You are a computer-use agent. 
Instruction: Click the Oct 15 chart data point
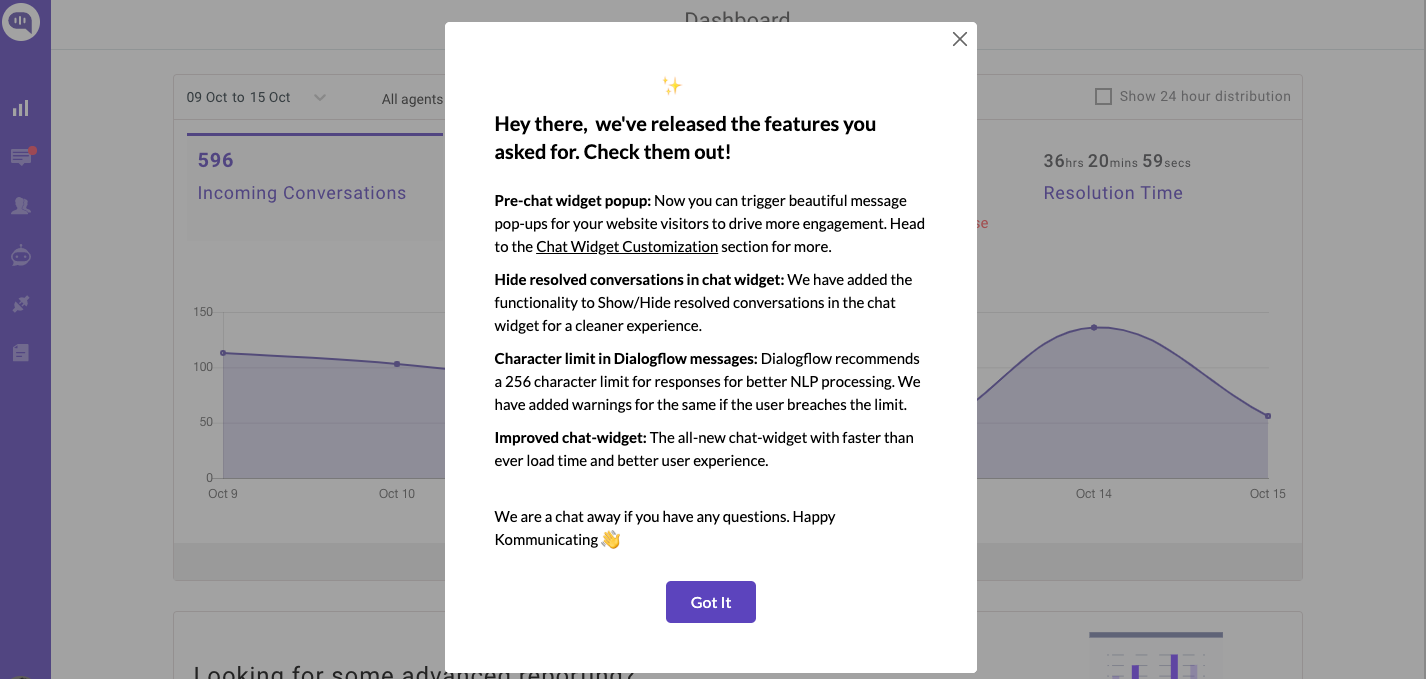tap(1268, 416)
